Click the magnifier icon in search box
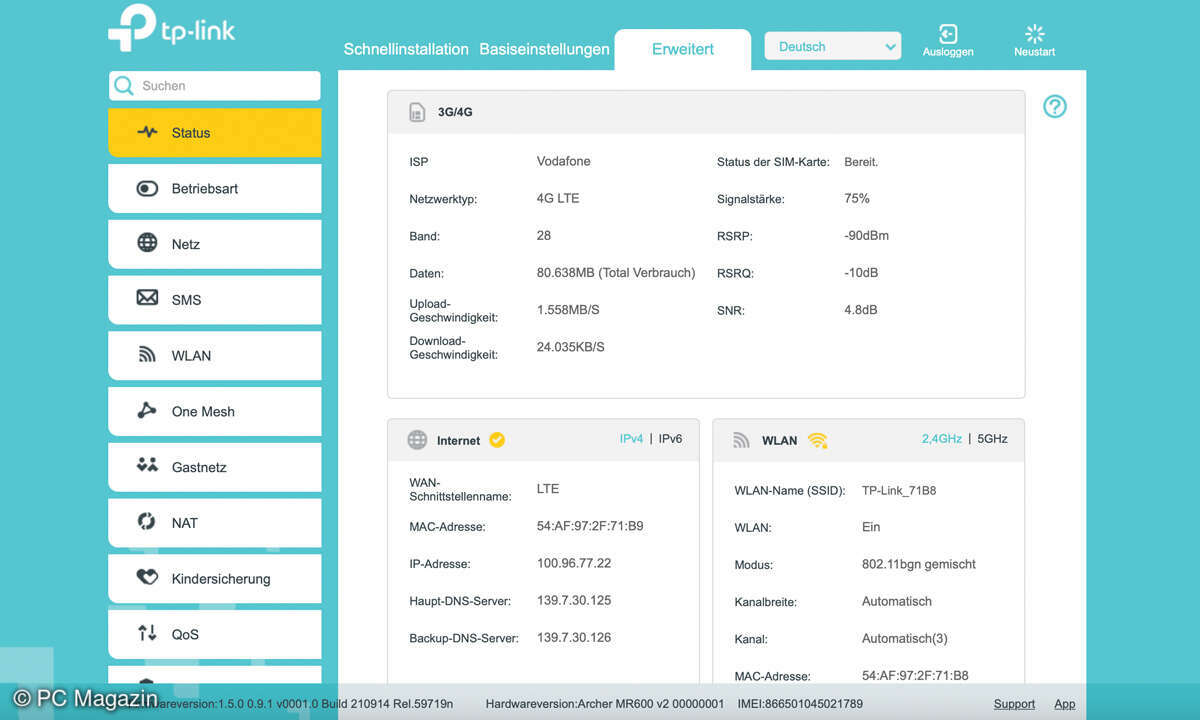Screen dimensions: 1200x720 (x=124, y=86)
